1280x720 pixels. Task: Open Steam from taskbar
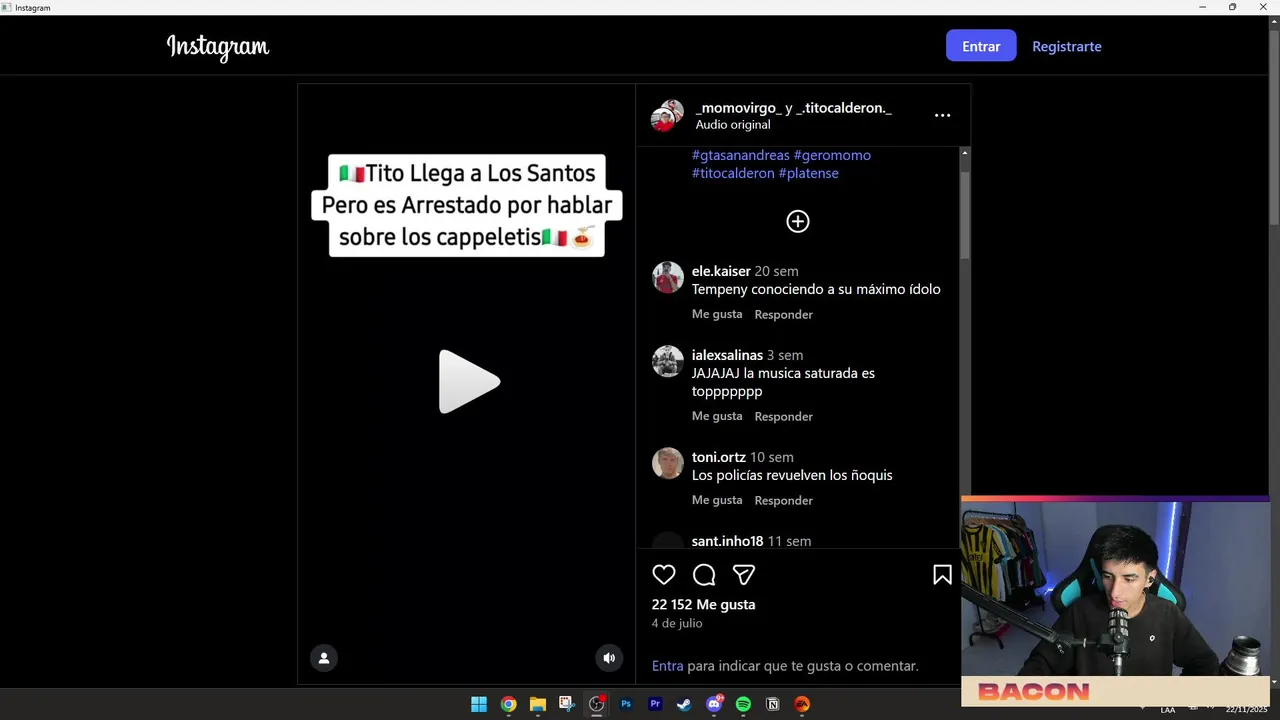(684, 704)
